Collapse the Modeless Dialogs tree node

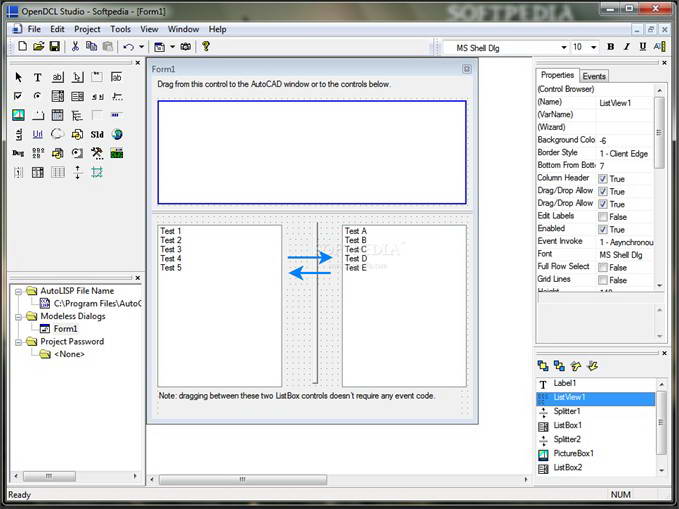coord(19,316)
